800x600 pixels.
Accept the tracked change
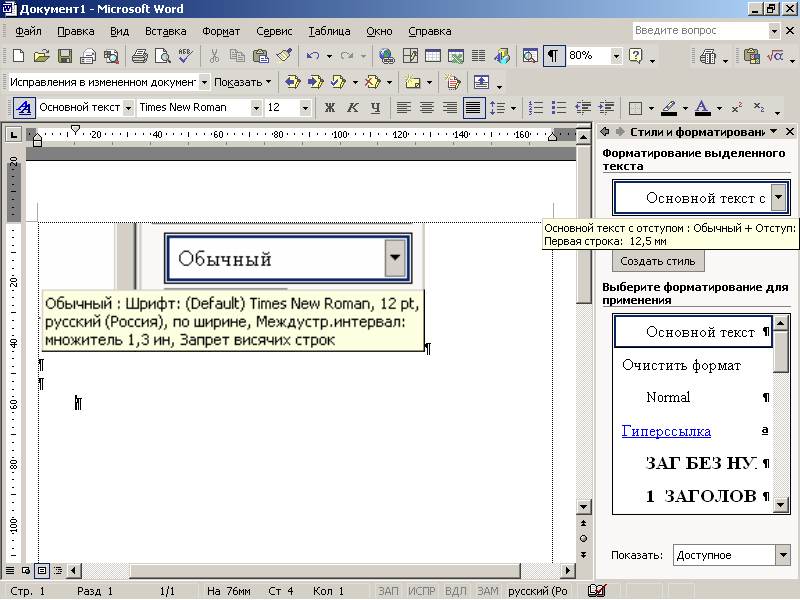click(338, 82)
